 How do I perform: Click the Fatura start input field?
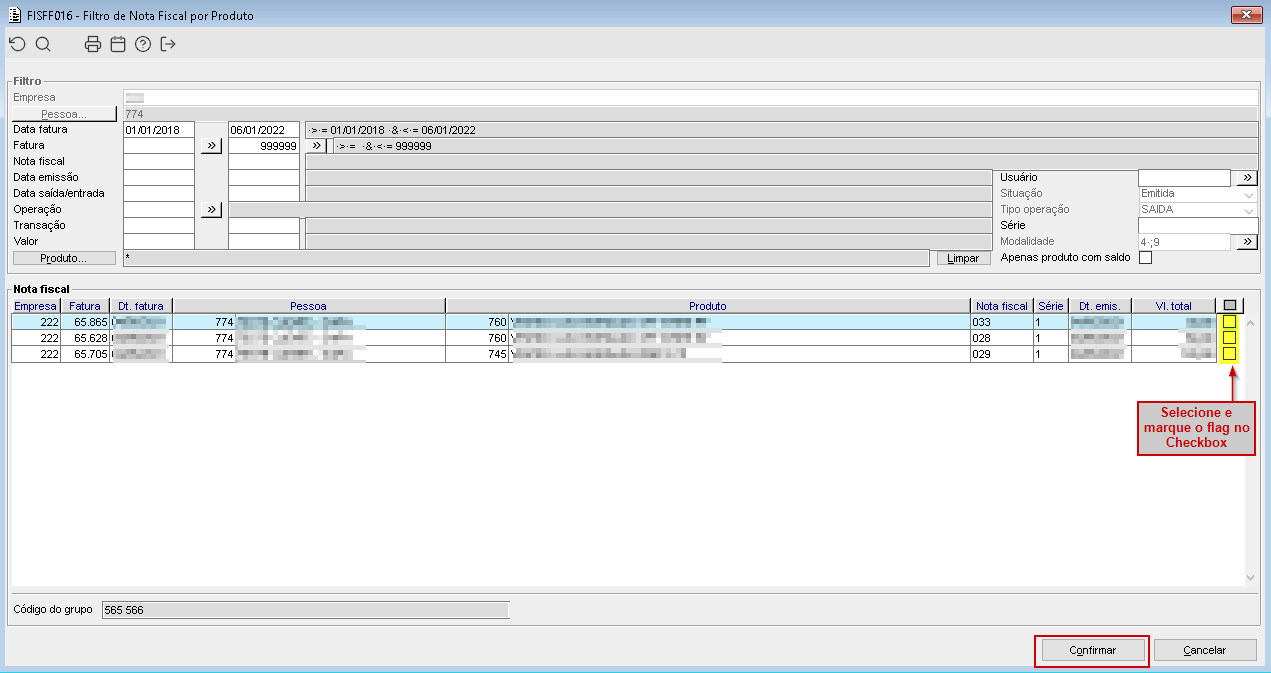pos(159,145)
